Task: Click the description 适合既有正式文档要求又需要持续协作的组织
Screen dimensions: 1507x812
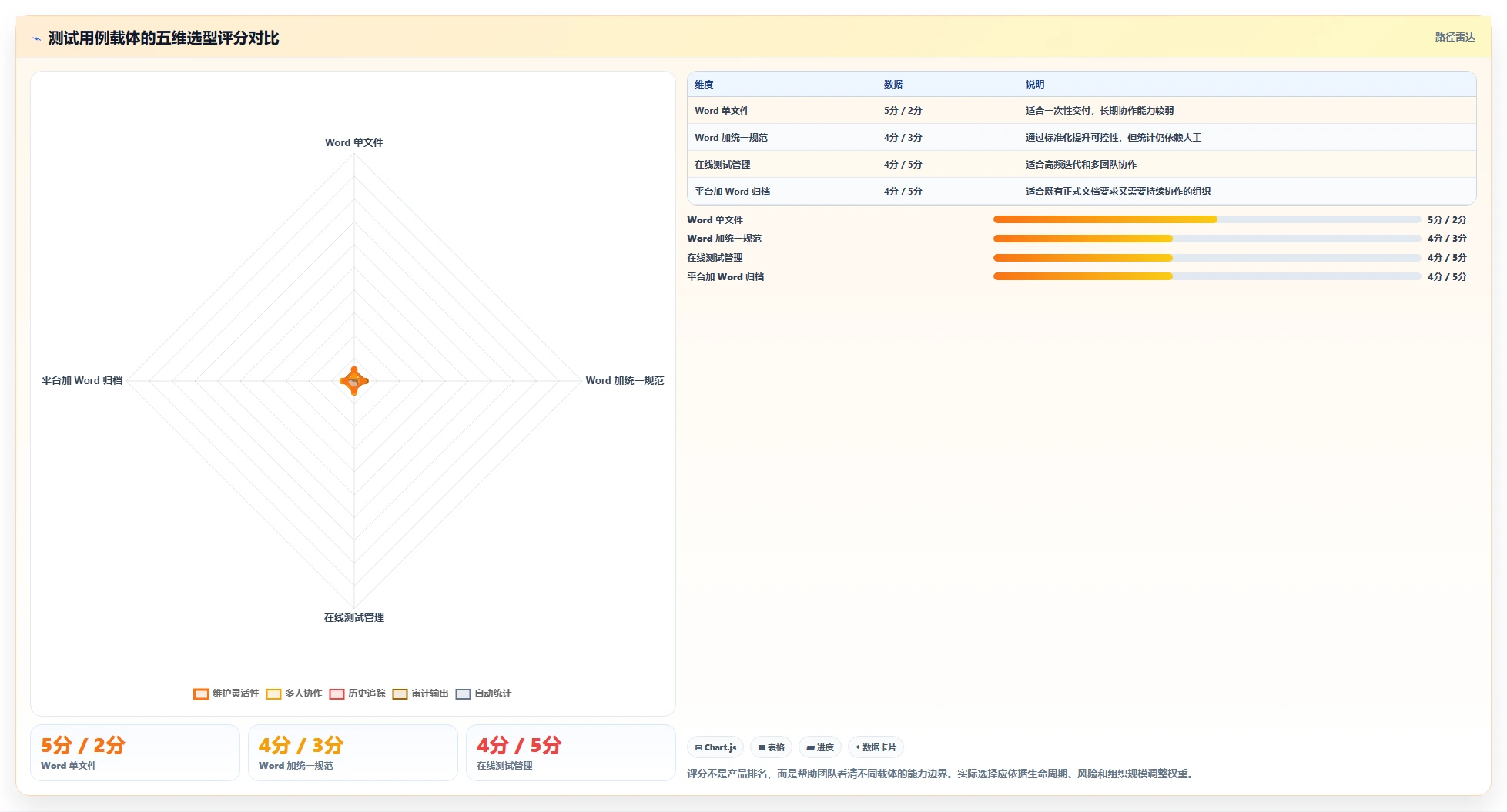Action: click(1118, 192)
